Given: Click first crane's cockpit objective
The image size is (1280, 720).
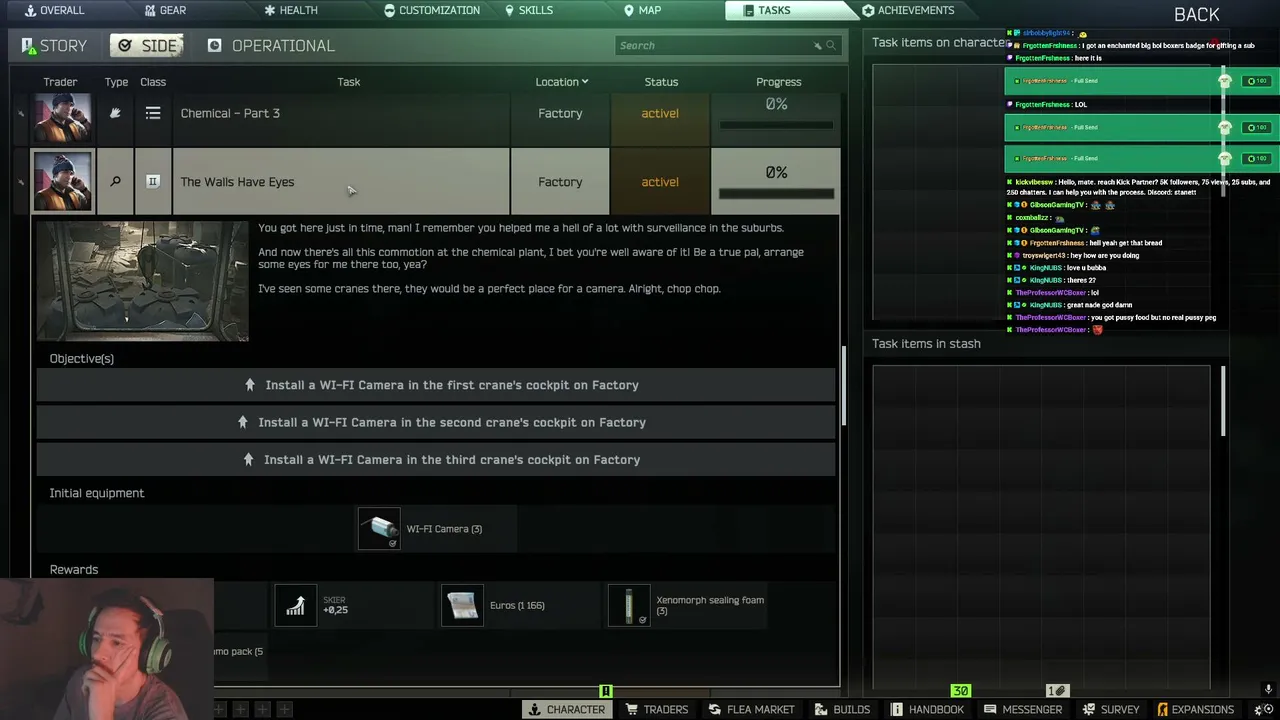Looking at the screenshot, I should [436, 385].
